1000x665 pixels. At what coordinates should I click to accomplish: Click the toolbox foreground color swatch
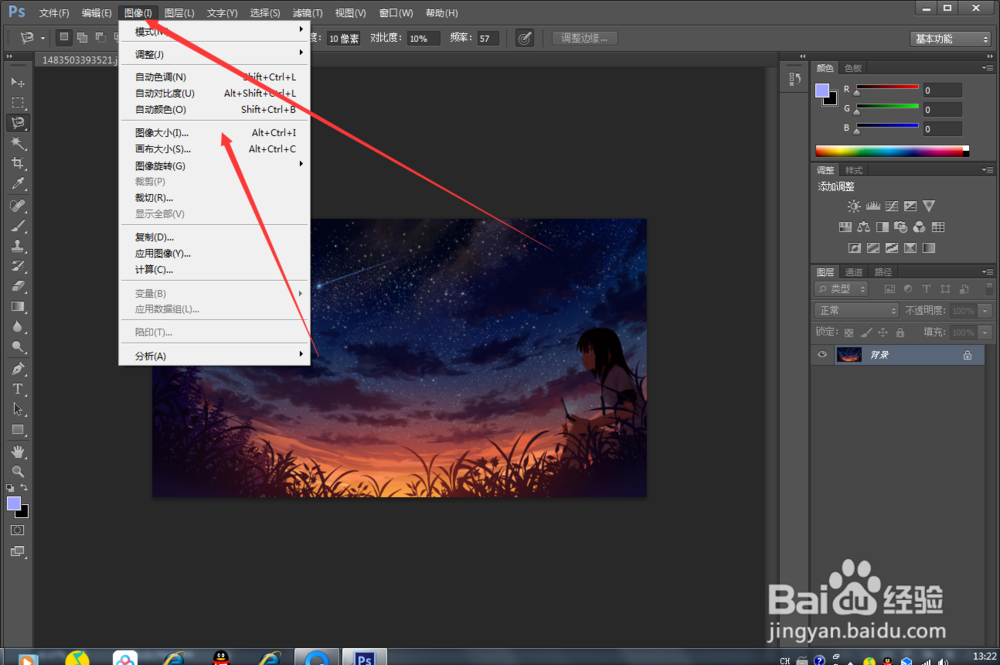click(x=13, y=504)
